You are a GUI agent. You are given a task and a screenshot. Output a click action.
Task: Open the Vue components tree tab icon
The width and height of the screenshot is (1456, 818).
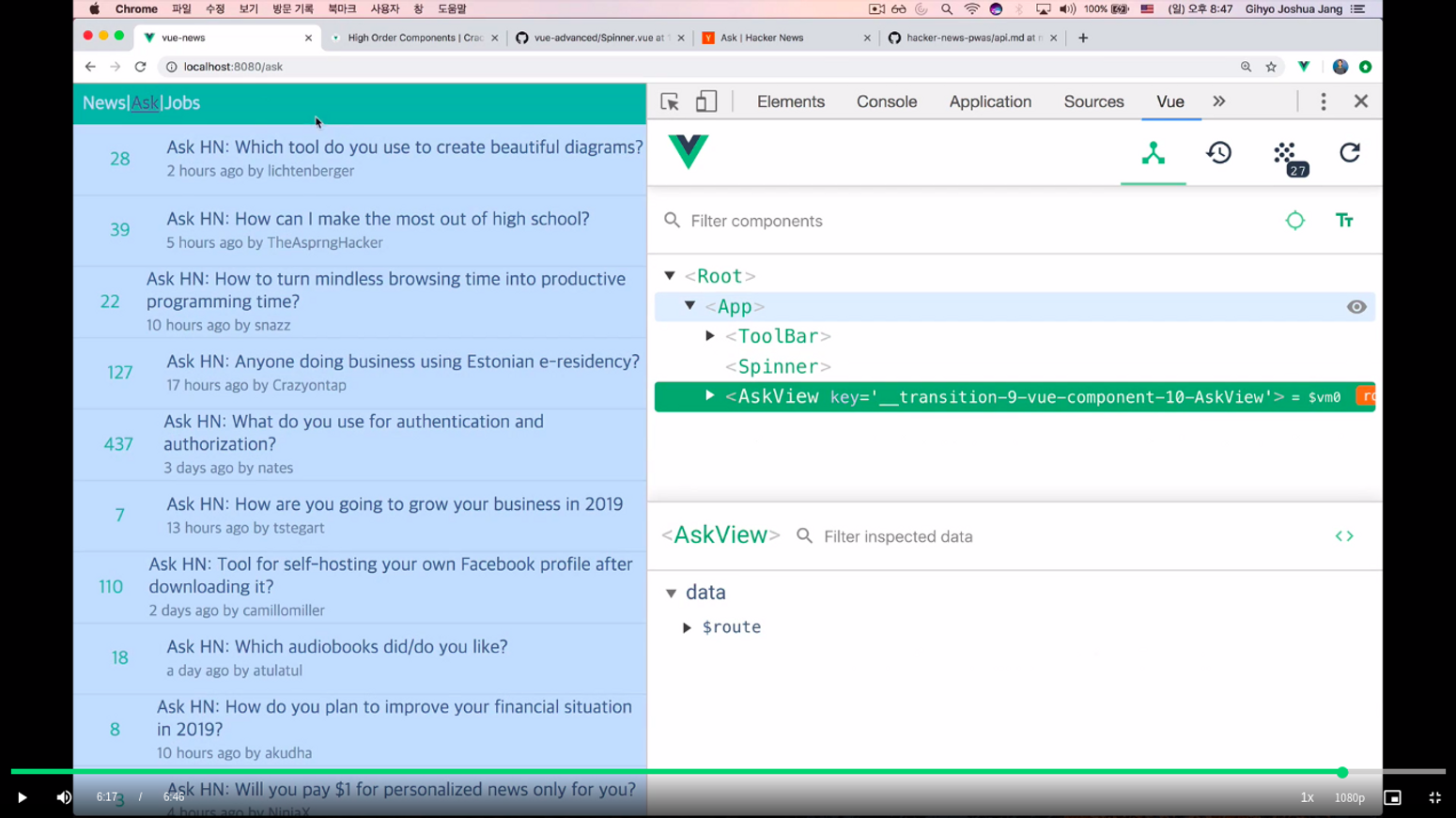tap(1154, 153)
